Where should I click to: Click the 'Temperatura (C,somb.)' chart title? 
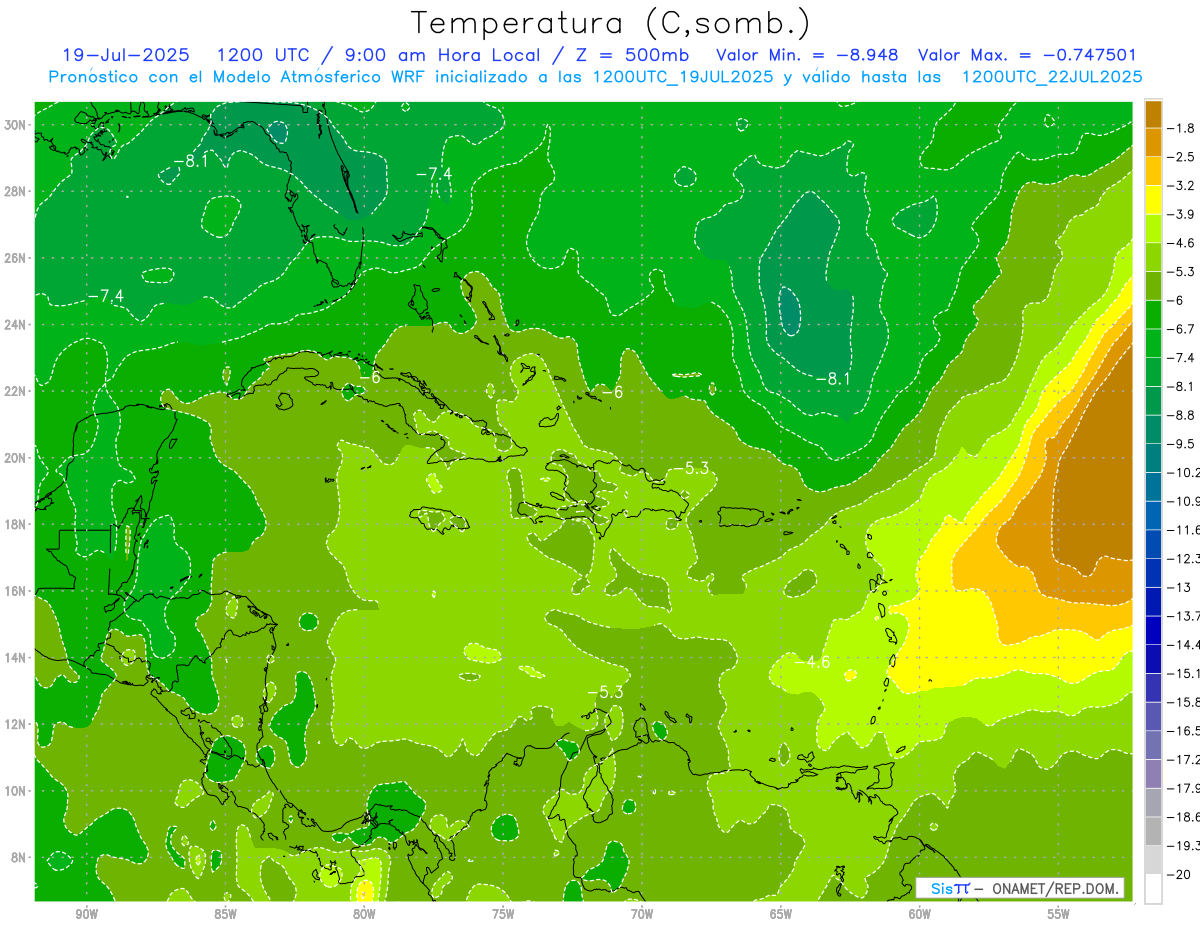point(610,24)
